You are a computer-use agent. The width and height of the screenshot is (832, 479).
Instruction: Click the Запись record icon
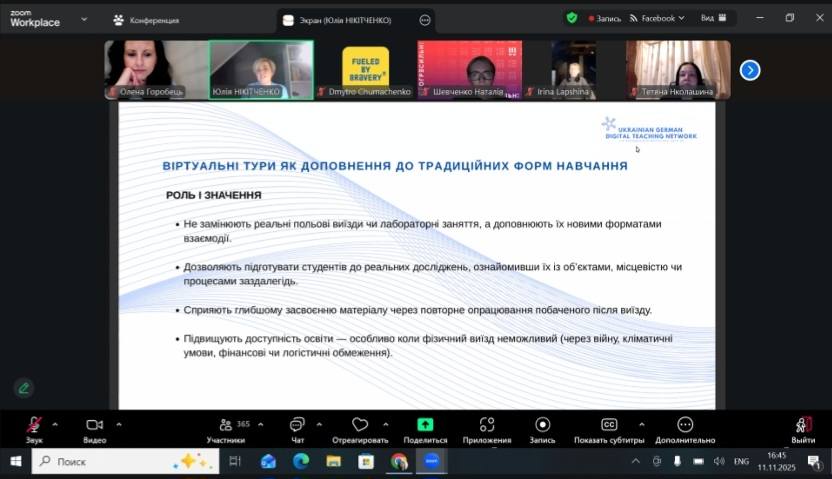click(542, 425)
